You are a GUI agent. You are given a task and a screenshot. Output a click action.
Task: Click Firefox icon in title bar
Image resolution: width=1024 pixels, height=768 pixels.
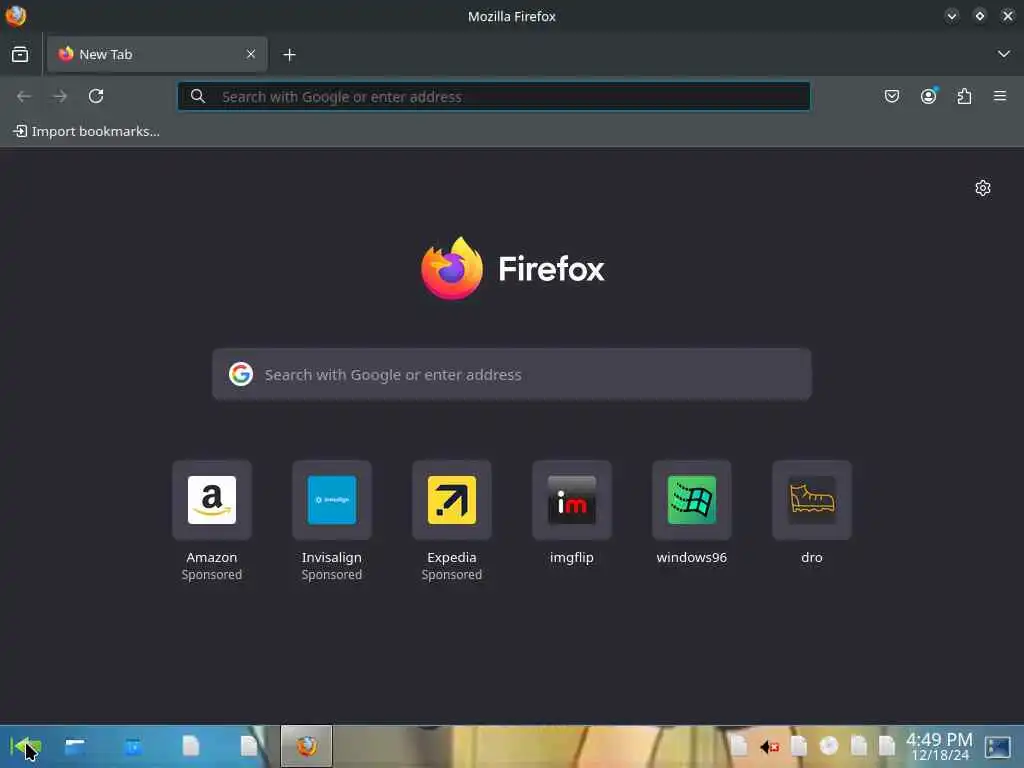coord(15,16)
